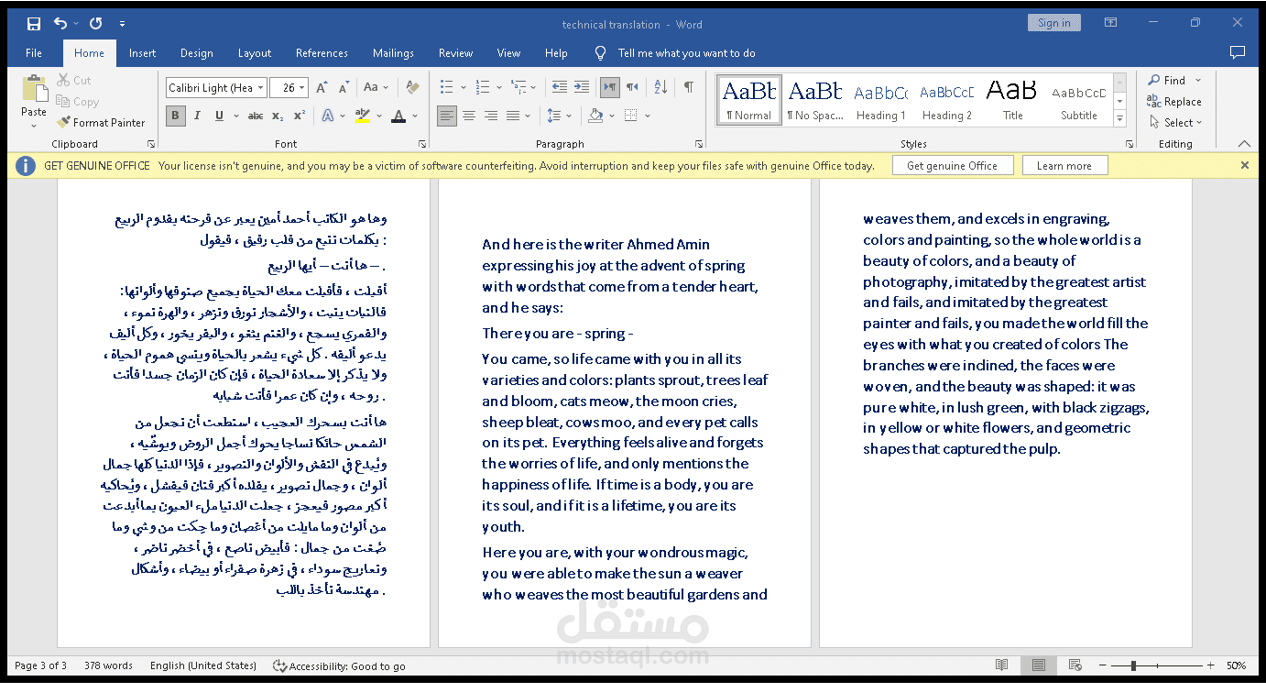Switch to Web Layout view in status bar
The height and width of the screenshot is (683, 1266).
1075,665
